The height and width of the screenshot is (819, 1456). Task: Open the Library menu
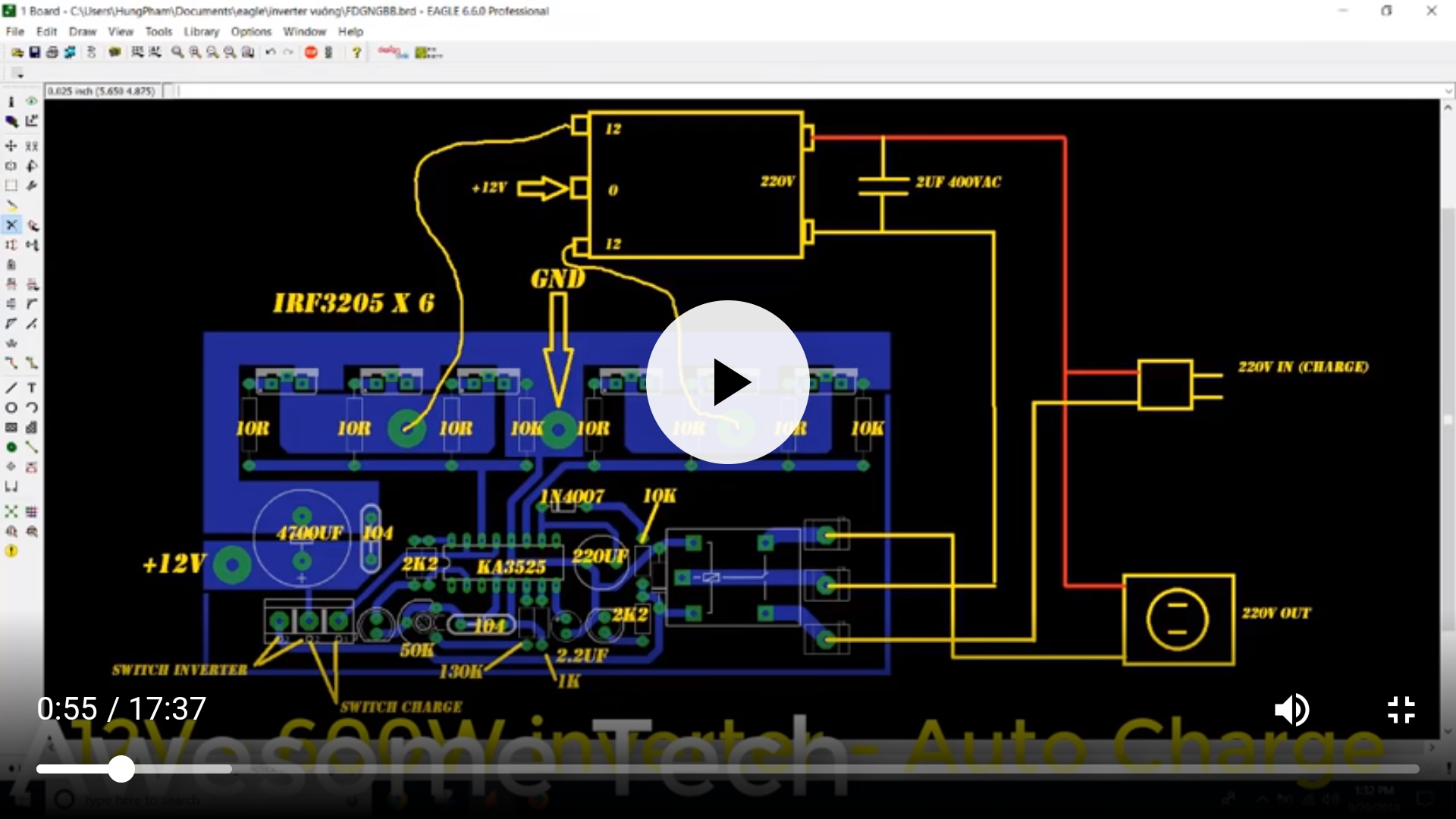pos(201,32)
